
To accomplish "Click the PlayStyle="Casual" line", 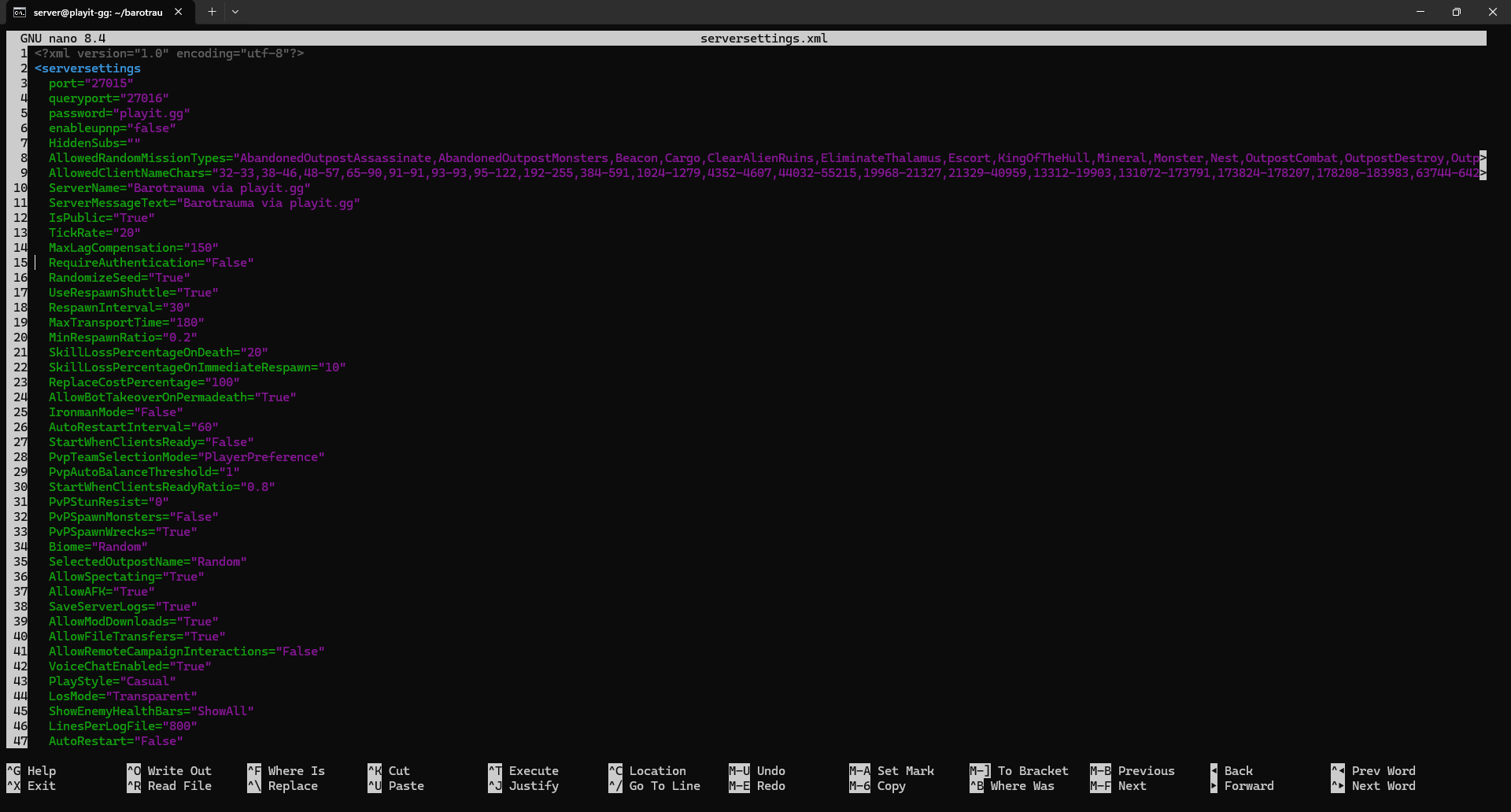I will (x=113, y=681).
